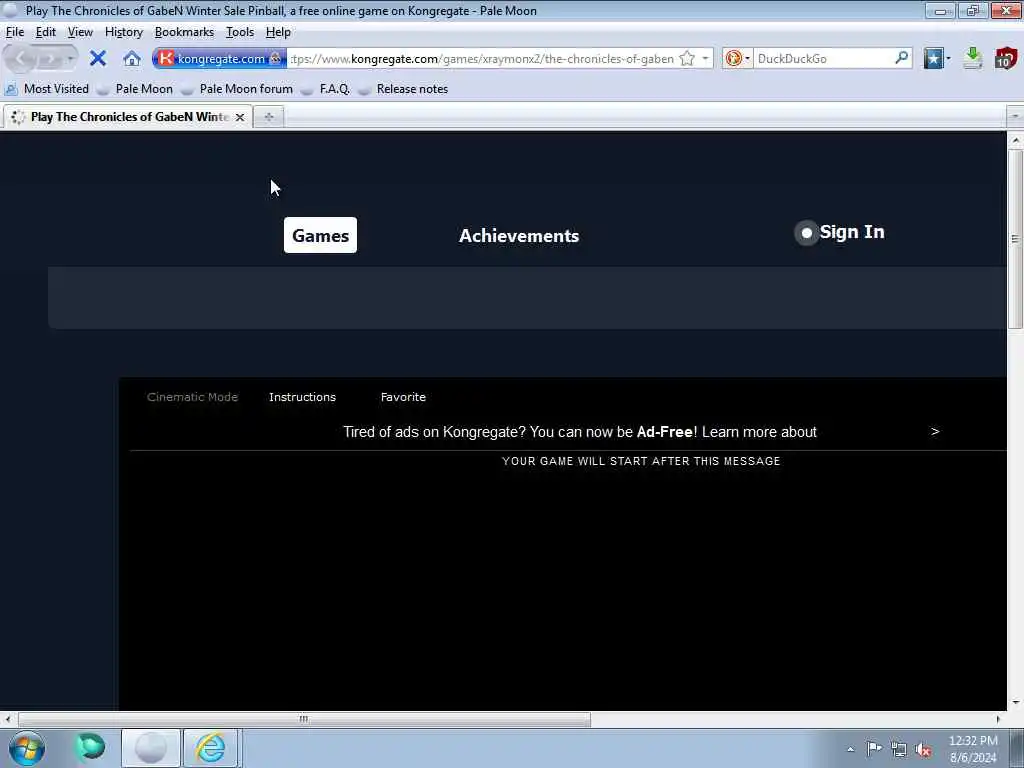Mark the game as Favorite
Screen dimensions: 1024x768
coord(403,397)
